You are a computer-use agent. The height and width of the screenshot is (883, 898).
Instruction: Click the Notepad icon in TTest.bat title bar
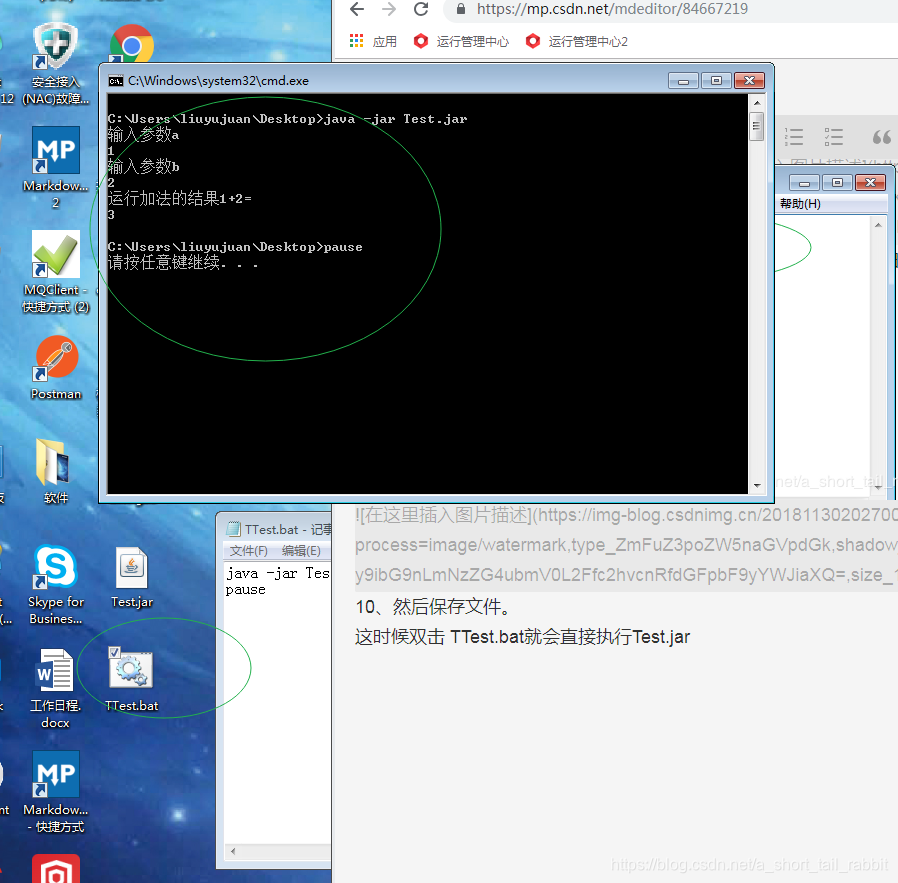click(x=233, y=529)
